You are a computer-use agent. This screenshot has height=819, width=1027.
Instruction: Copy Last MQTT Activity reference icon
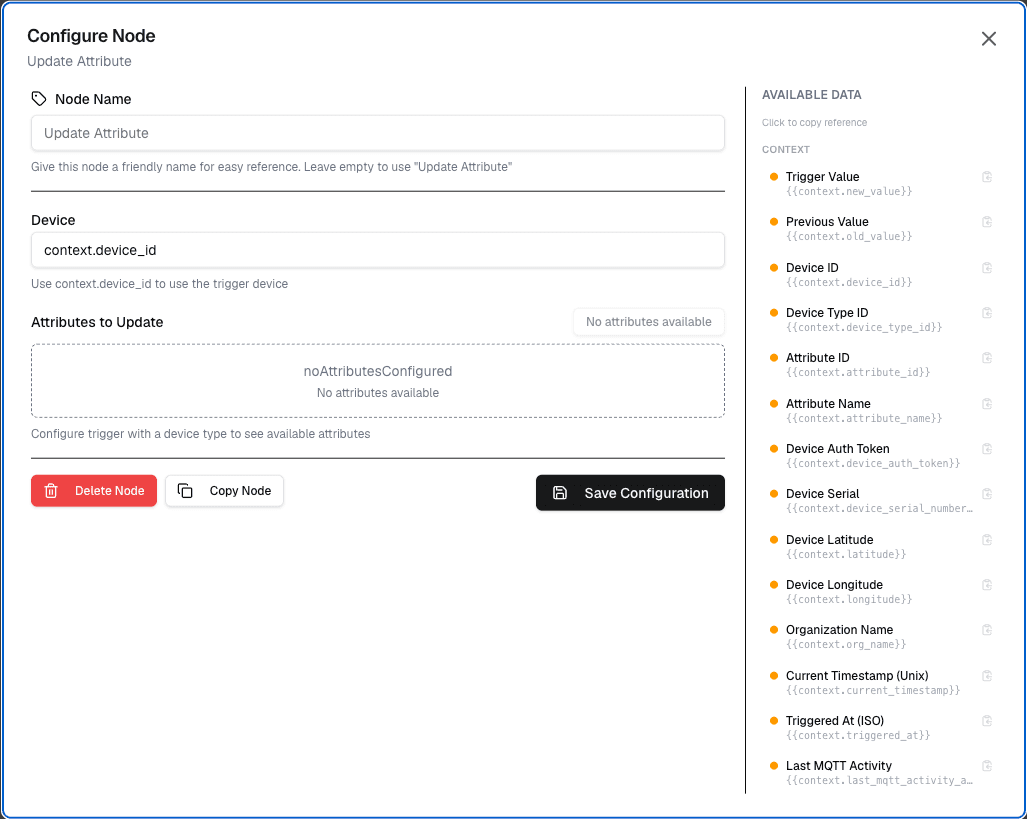coord(987,766)
